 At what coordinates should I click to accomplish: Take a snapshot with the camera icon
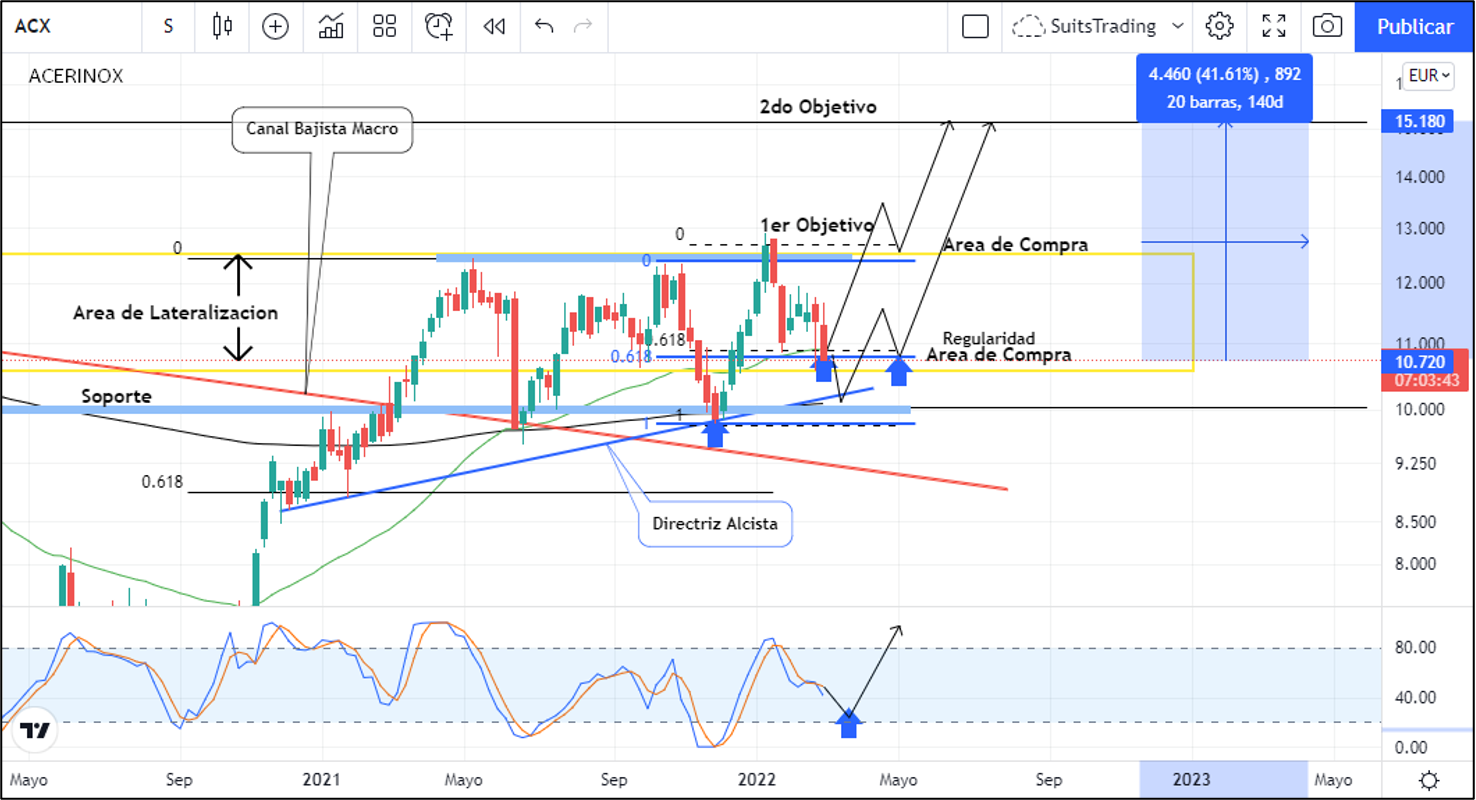(x=1327, y=27)
